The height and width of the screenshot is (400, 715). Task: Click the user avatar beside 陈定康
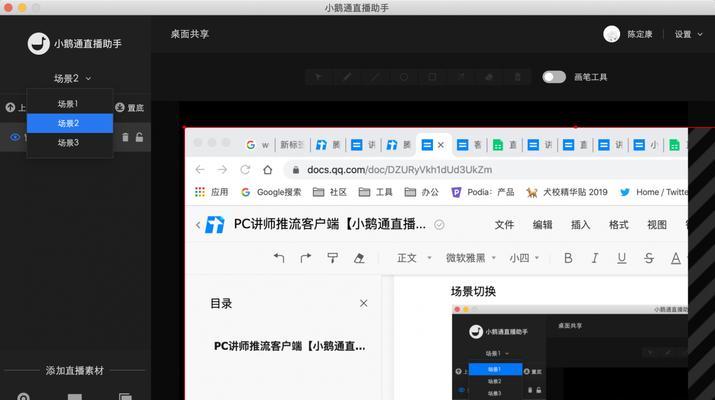point(611,34)
